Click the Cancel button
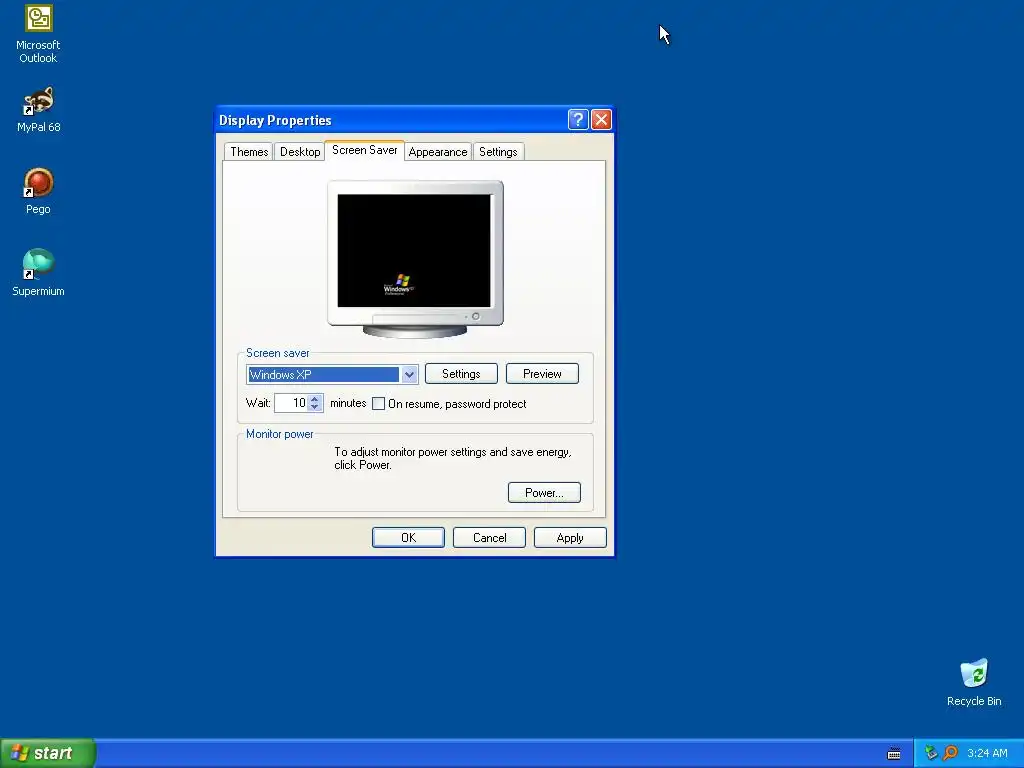1024x768 pixels. point(489,537)
